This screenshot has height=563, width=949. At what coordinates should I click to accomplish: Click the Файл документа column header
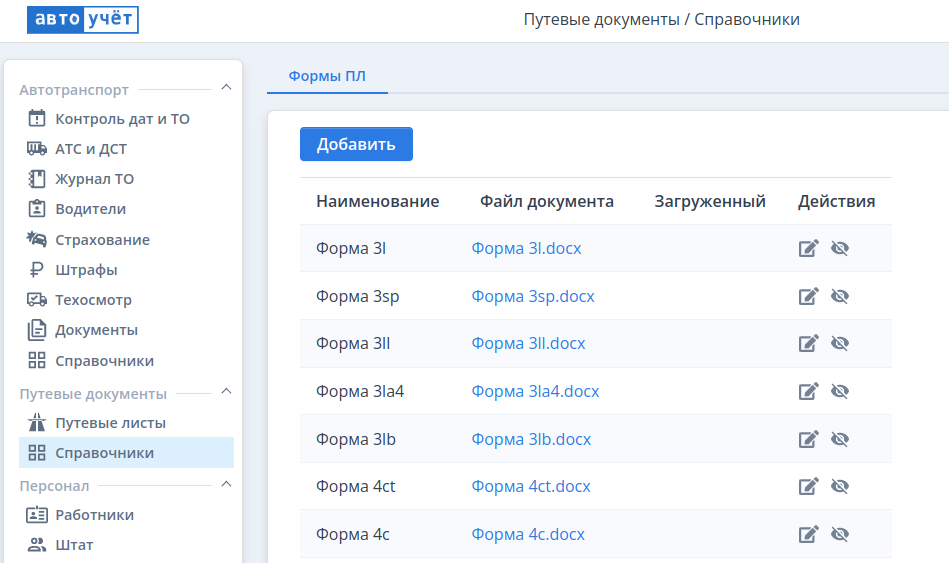[x=547, y=201]
